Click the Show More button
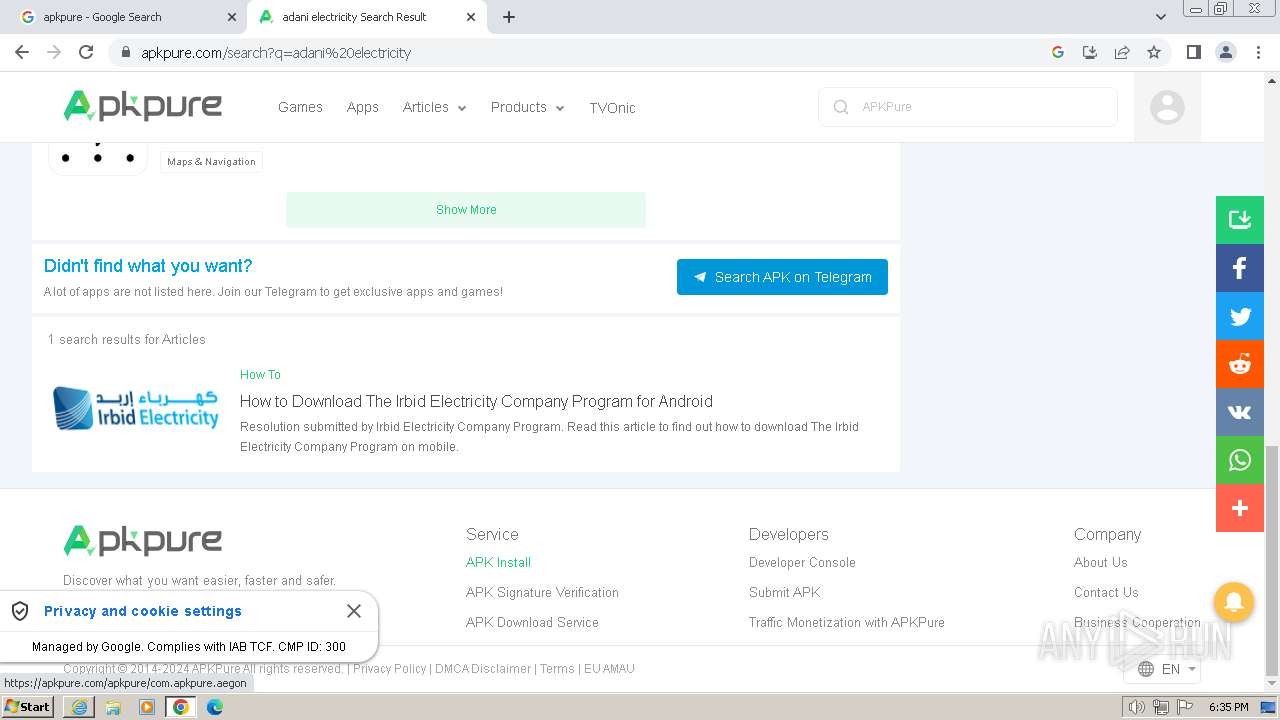The width and height of the screenshot is (1280, 720). [x=466, y=210]
